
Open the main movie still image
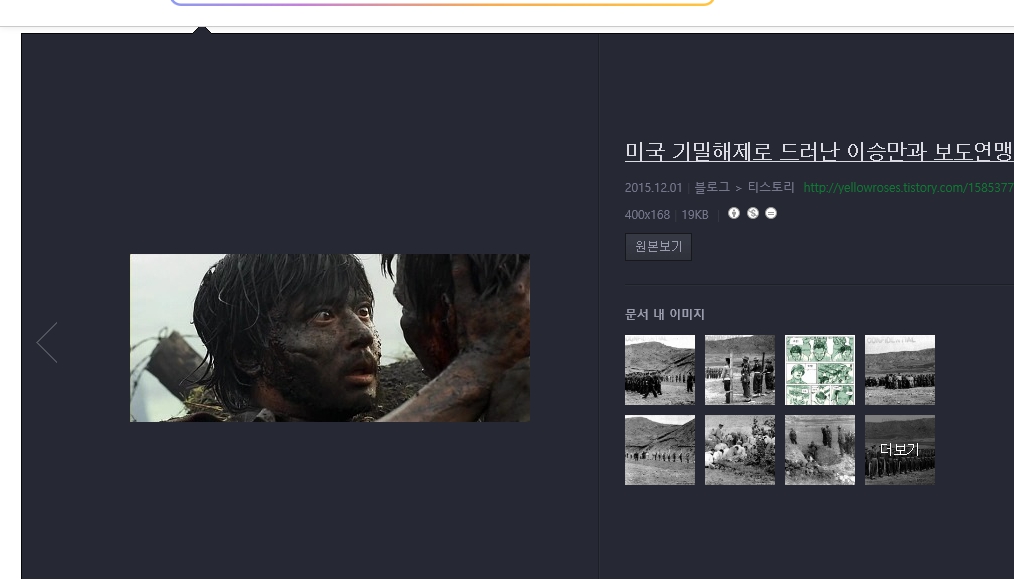pyautogui.click(x=330, y=338)
